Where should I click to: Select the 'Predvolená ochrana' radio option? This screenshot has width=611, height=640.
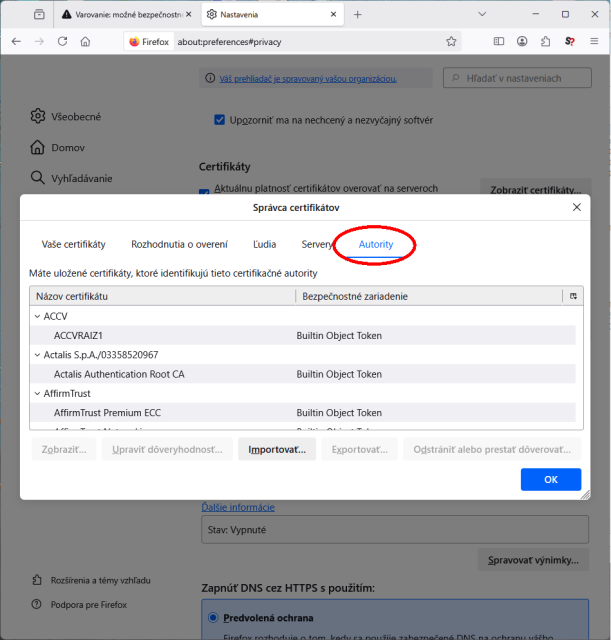pos(212,618)
